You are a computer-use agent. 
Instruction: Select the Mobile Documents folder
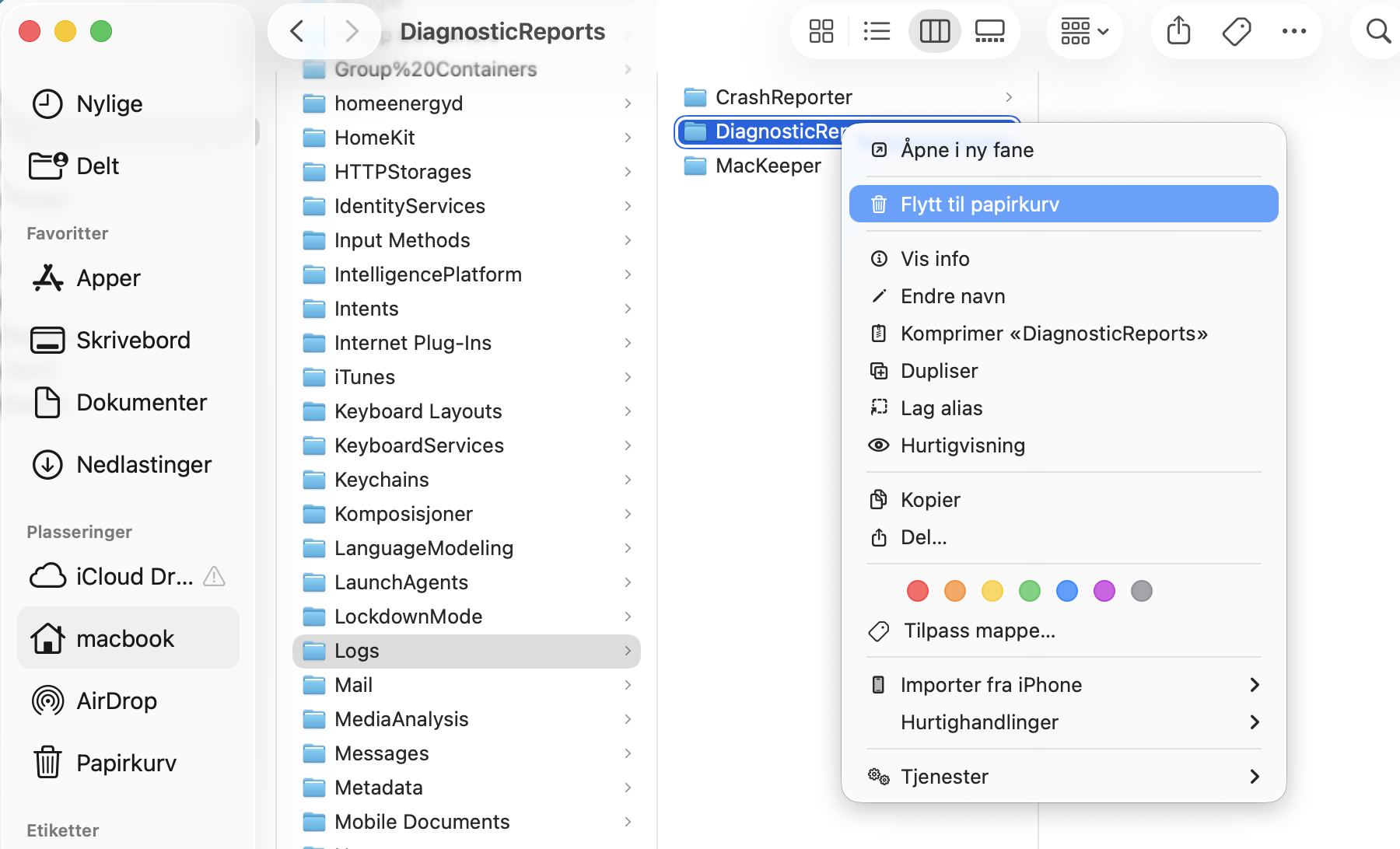pos(467,822)
